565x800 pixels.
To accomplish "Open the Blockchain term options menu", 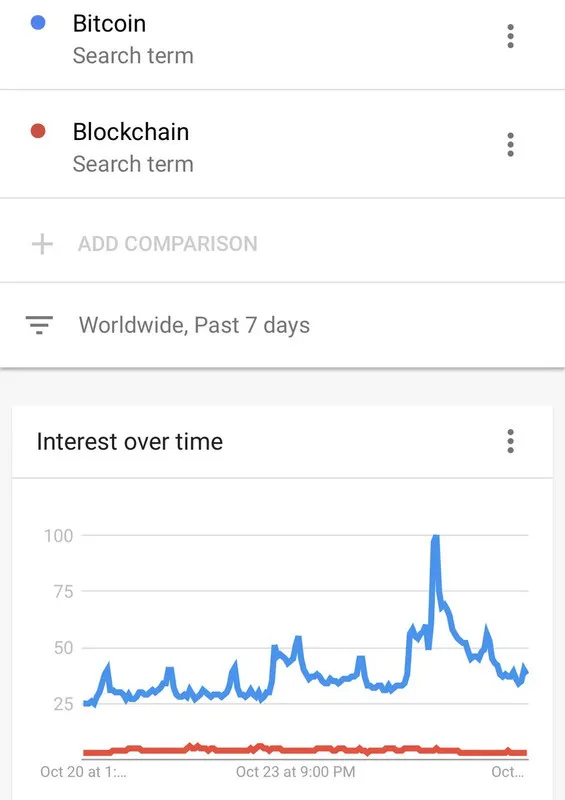I will 510,144.
